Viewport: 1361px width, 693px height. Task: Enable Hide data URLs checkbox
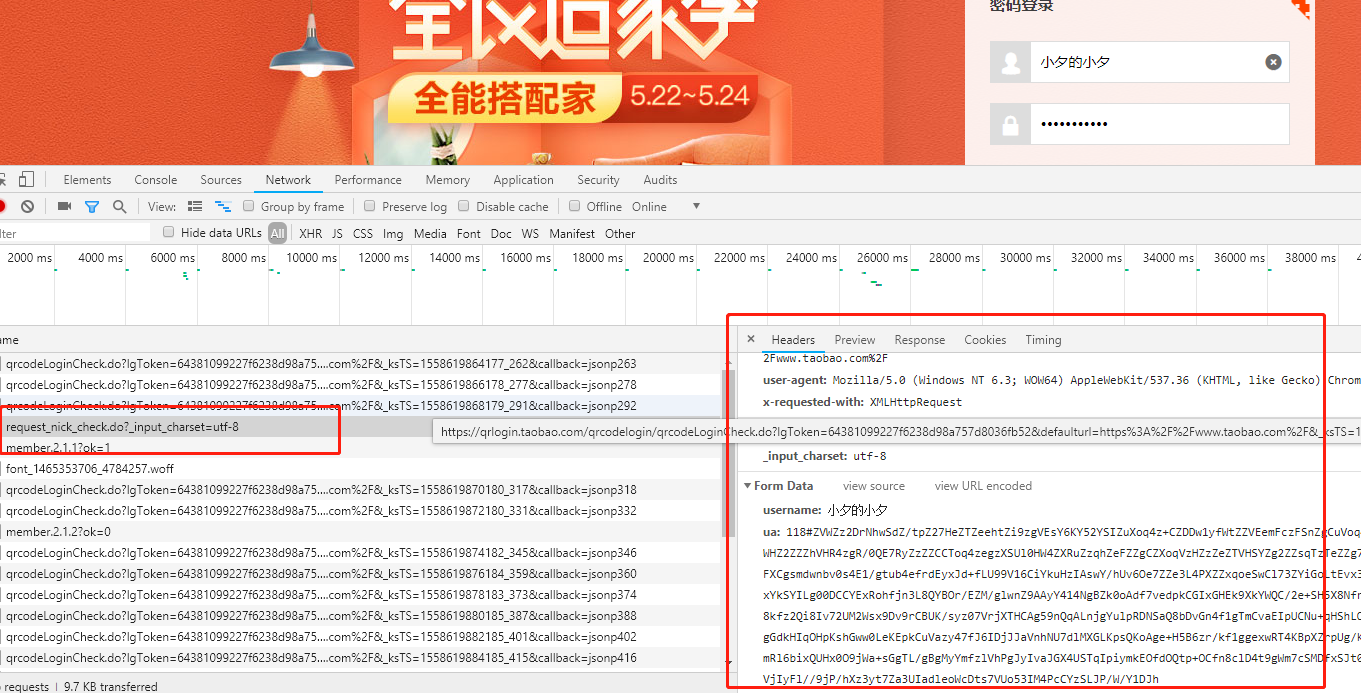pos(169,232)
